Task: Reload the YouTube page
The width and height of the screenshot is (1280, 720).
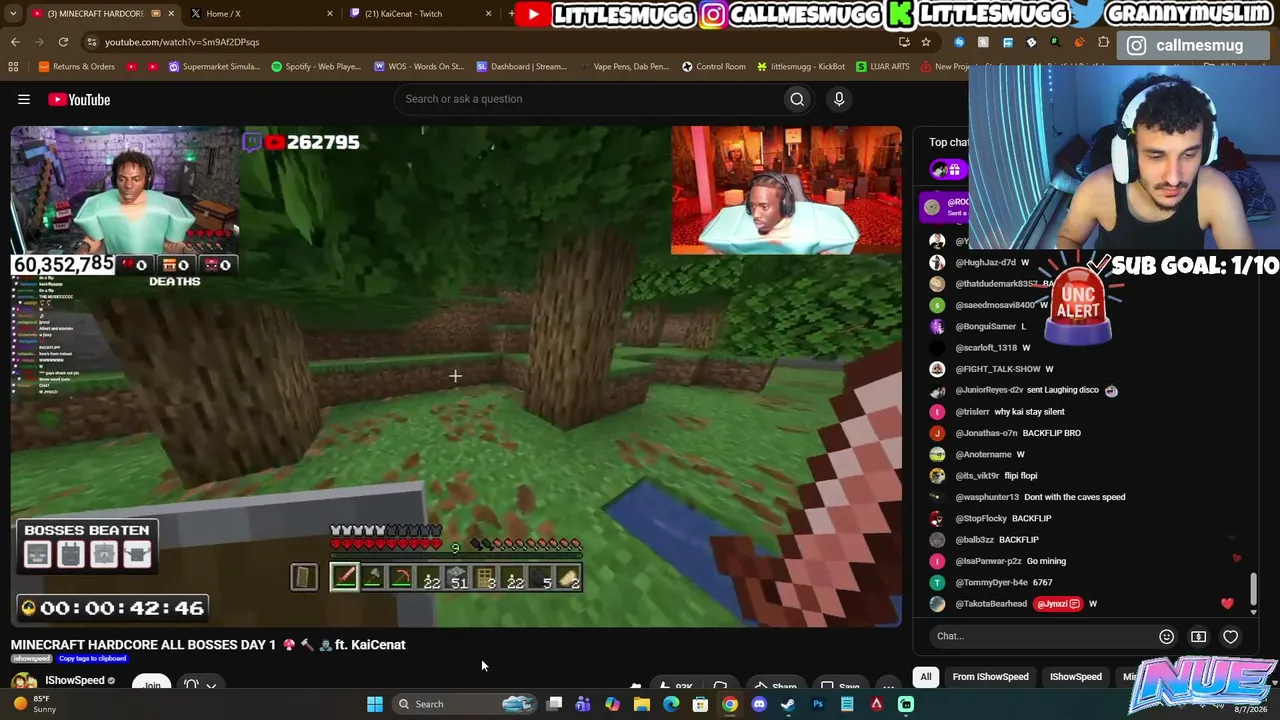Action: pos(63,42)
